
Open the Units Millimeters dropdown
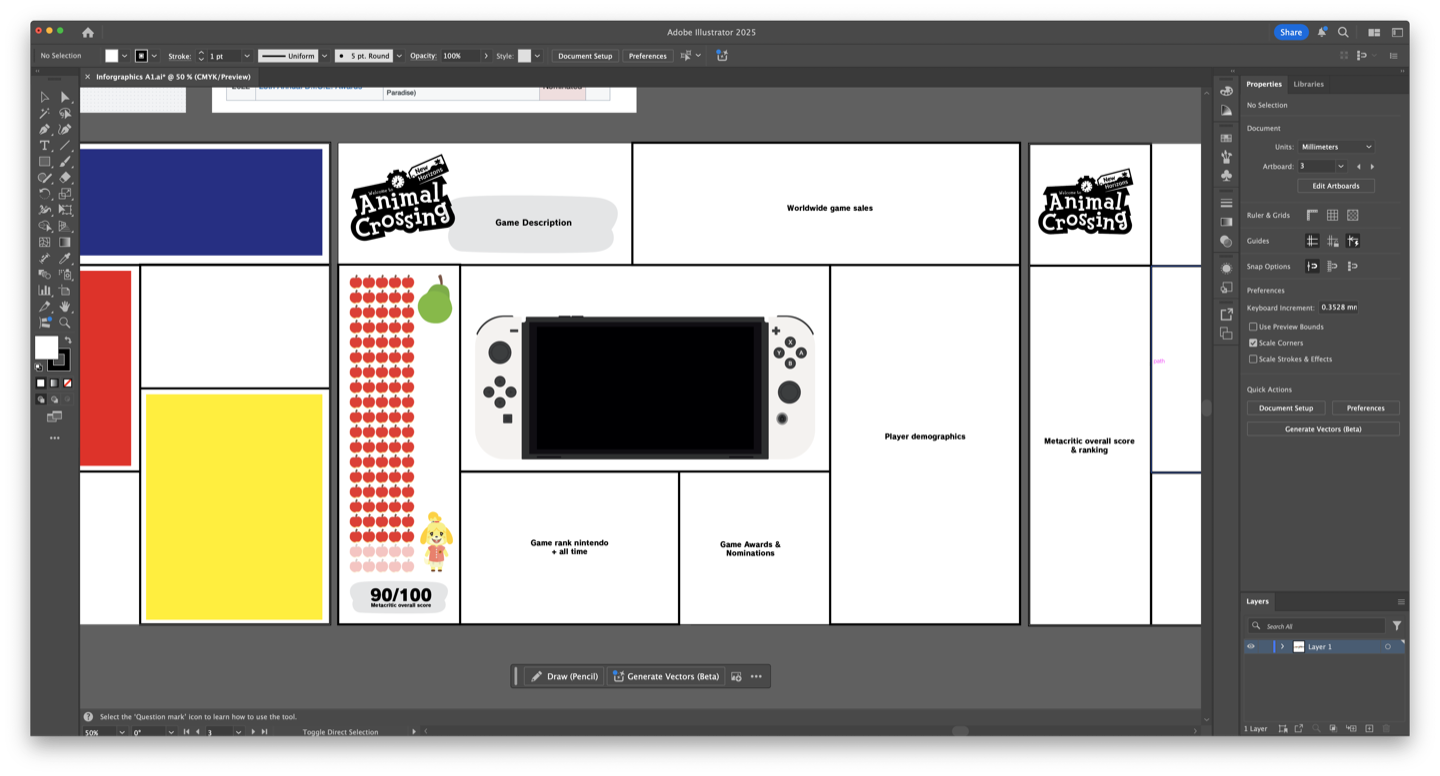[1336, 147]
